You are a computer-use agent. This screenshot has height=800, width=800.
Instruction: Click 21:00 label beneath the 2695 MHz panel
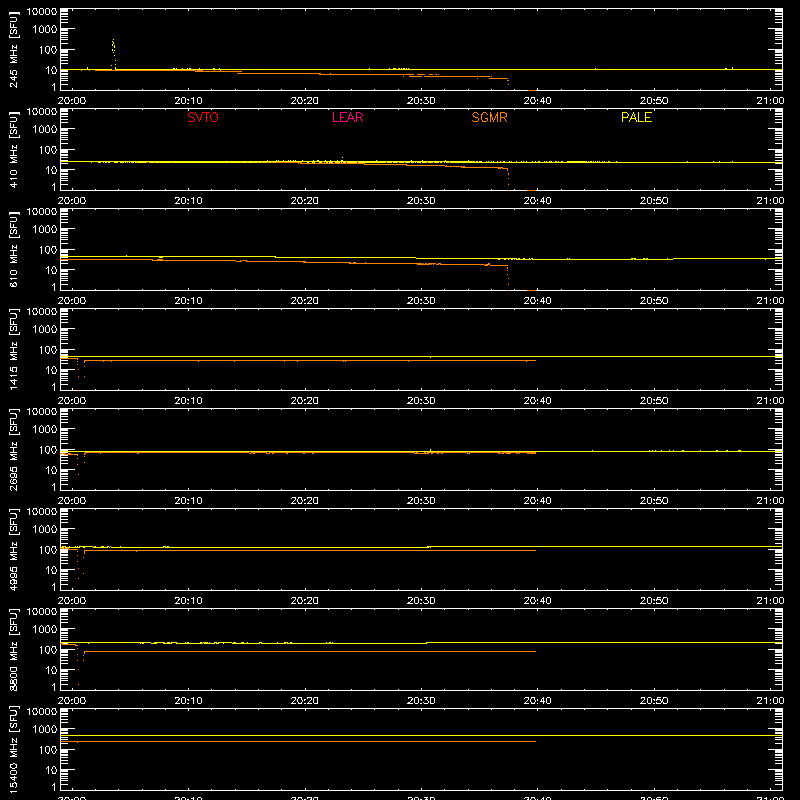click(770, 501)
